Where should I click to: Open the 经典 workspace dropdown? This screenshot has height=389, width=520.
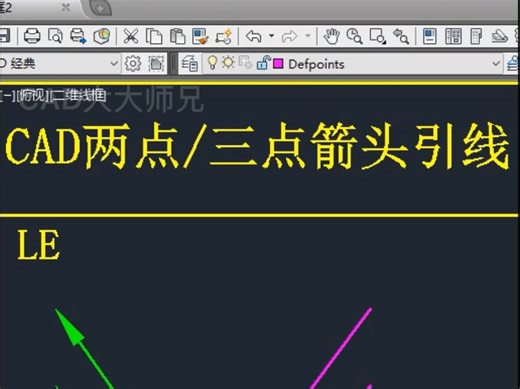pyautogui.click(x=114, y=63)
